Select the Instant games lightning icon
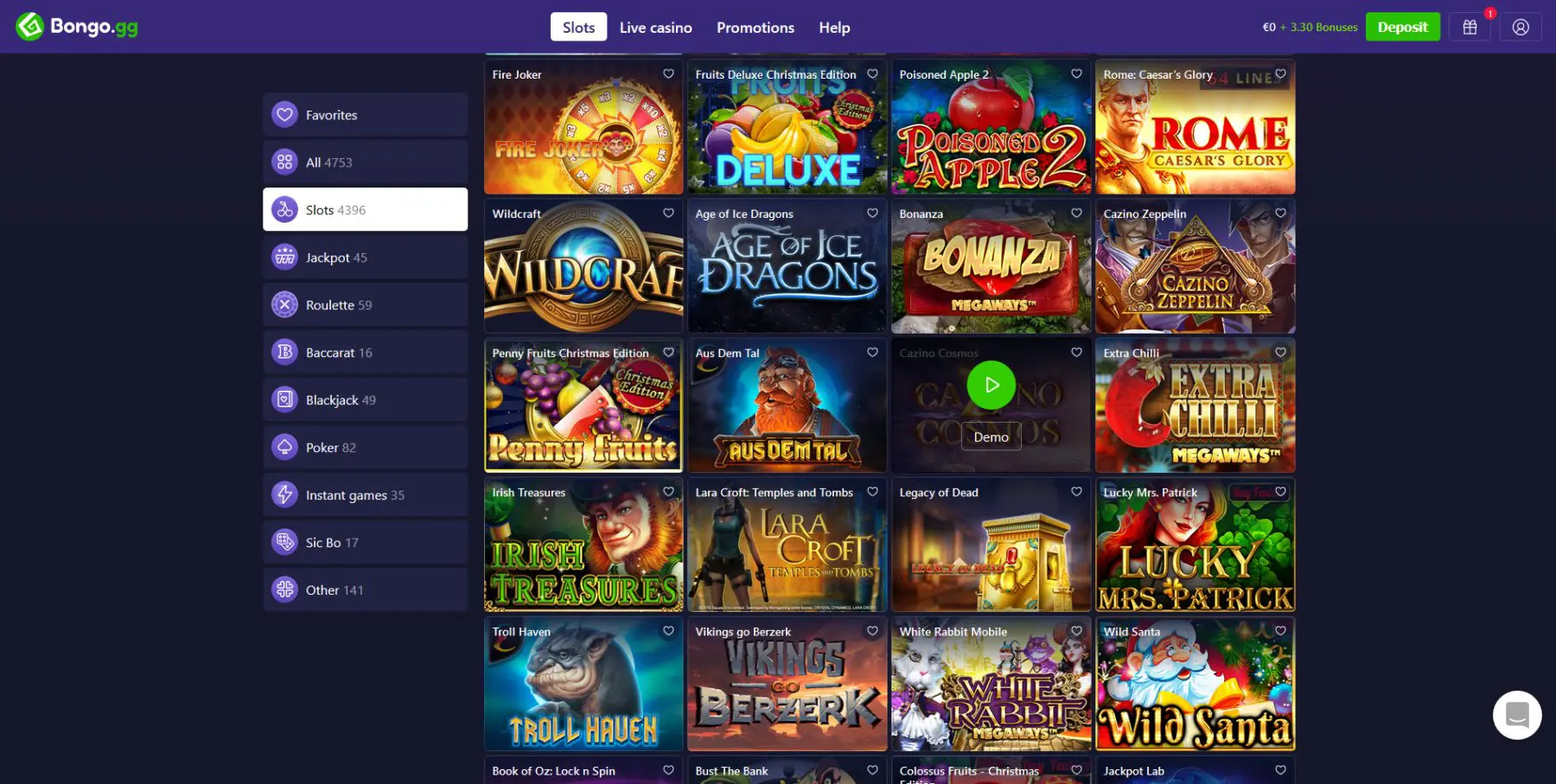The image size is (1556, 784). coord(284,494)
